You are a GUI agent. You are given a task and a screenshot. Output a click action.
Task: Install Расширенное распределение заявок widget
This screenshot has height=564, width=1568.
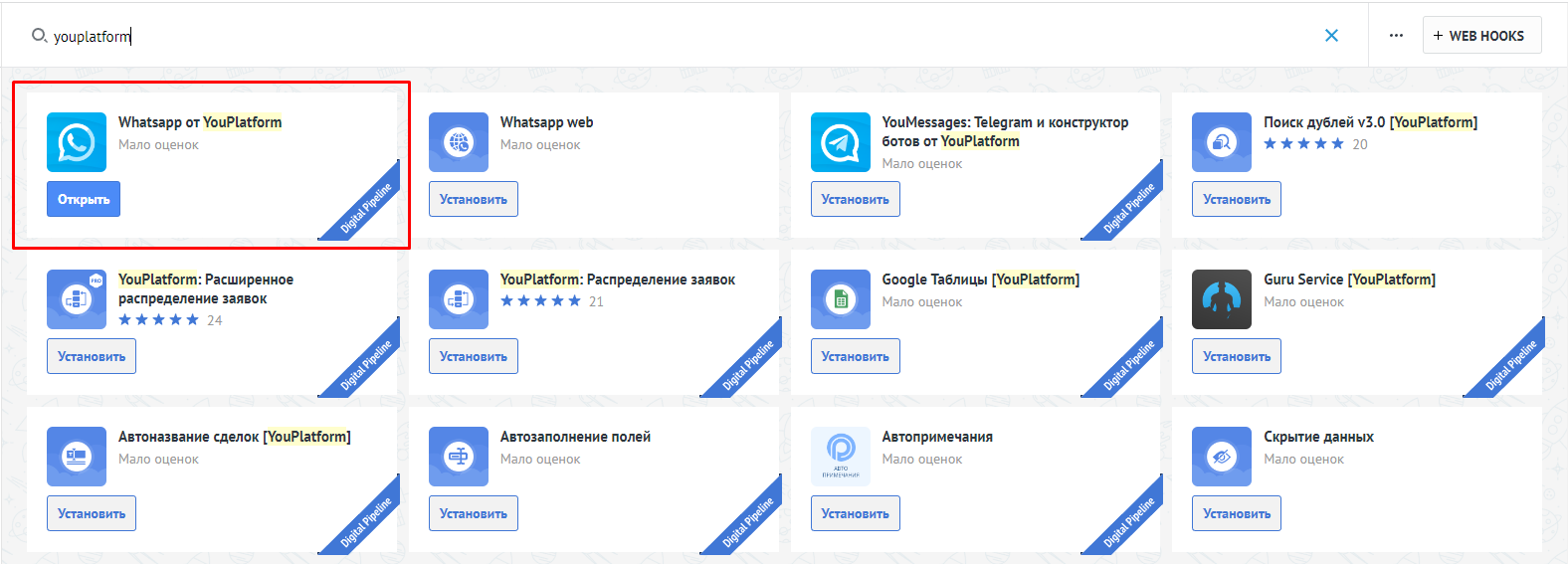[x=92, y=356]
